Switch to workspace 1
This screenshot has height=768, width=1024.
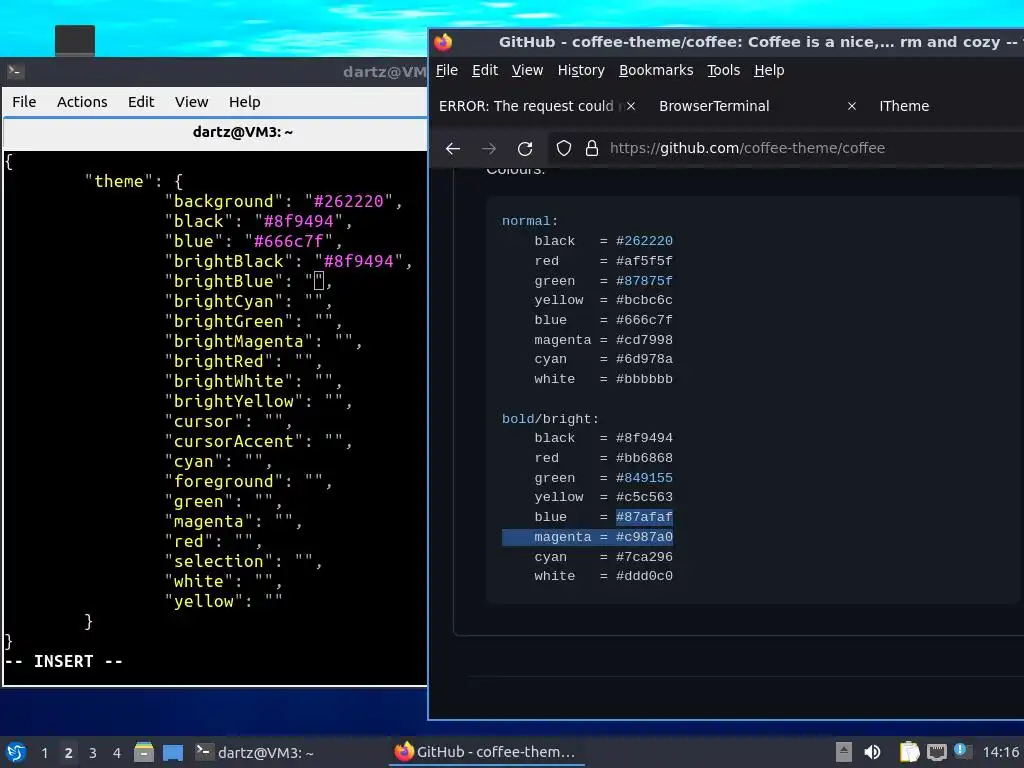[44, 753]
